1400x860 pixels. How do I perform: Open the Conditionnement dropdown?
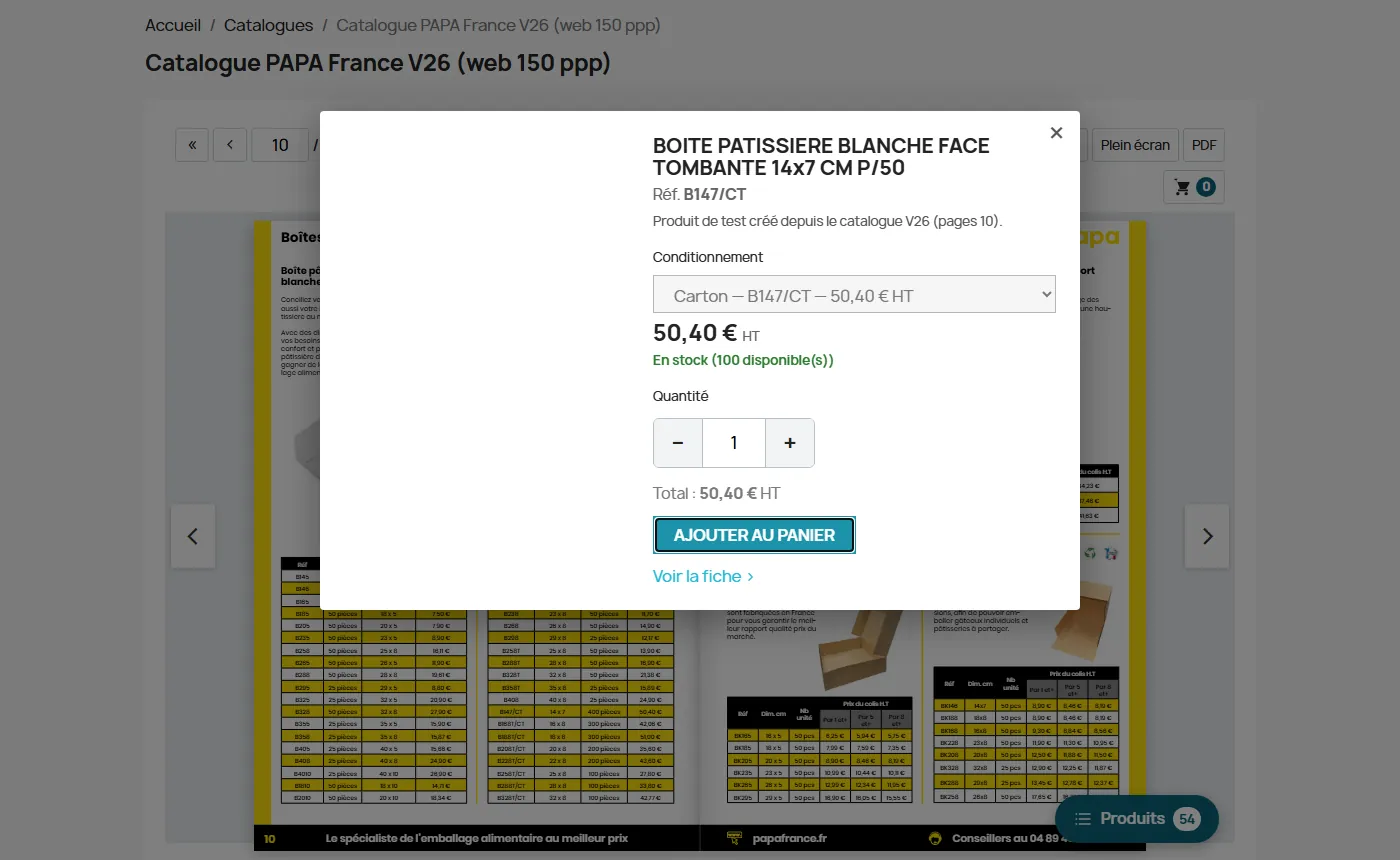pos(854,294)
